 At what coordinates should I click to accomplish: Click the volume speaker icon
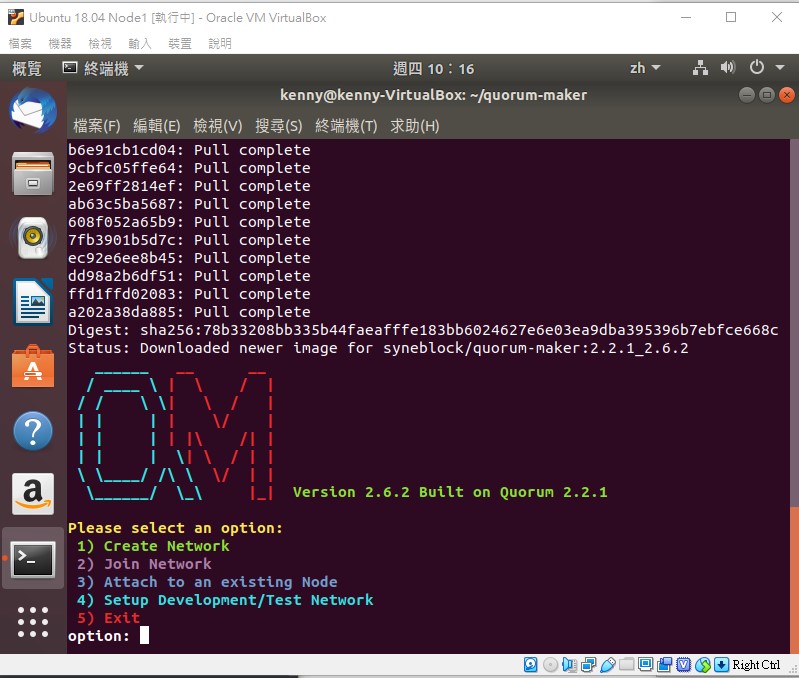(728, 68)
